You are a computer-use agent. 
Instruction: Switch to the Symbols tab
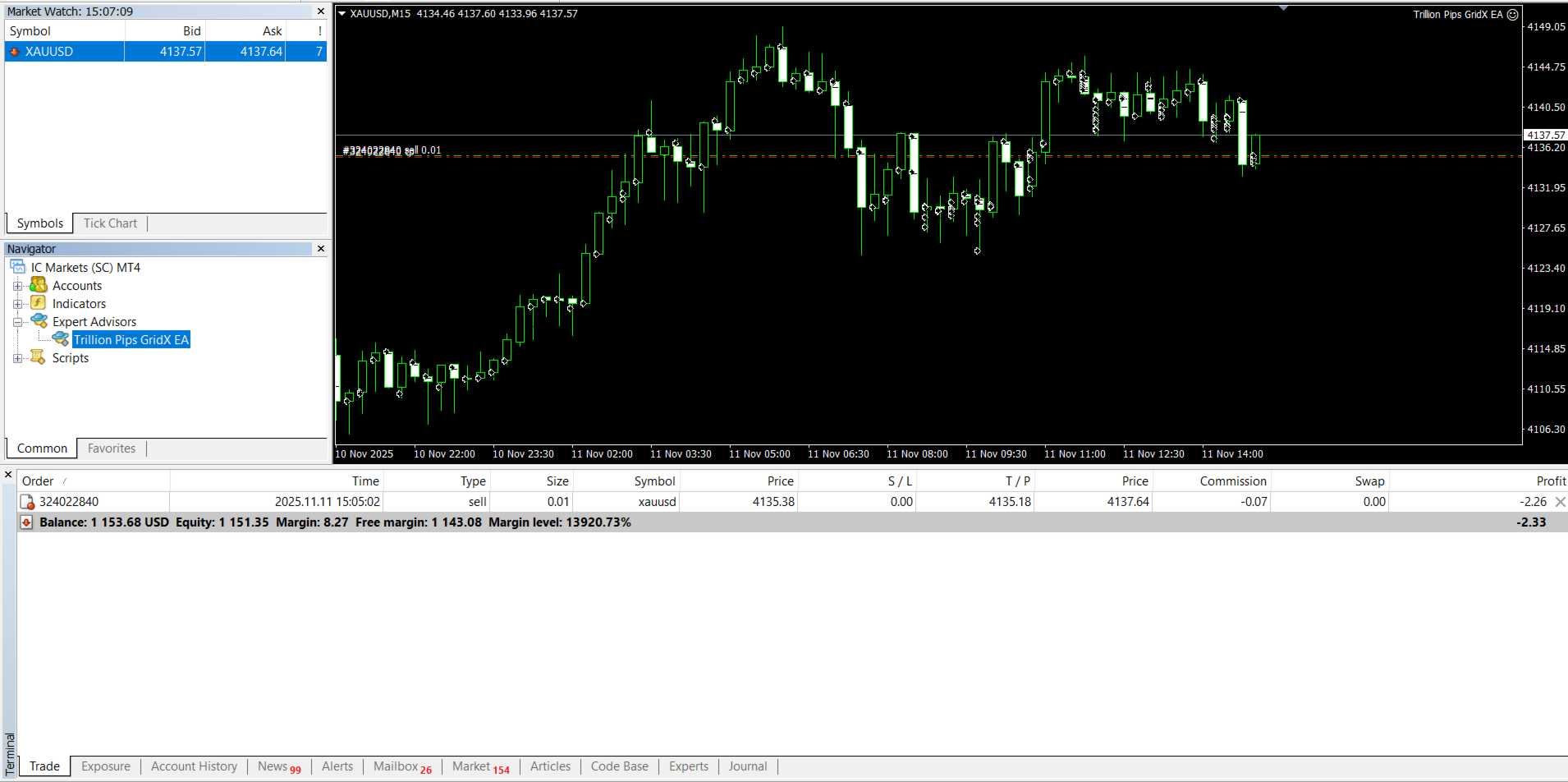click(x=39, y=223)
